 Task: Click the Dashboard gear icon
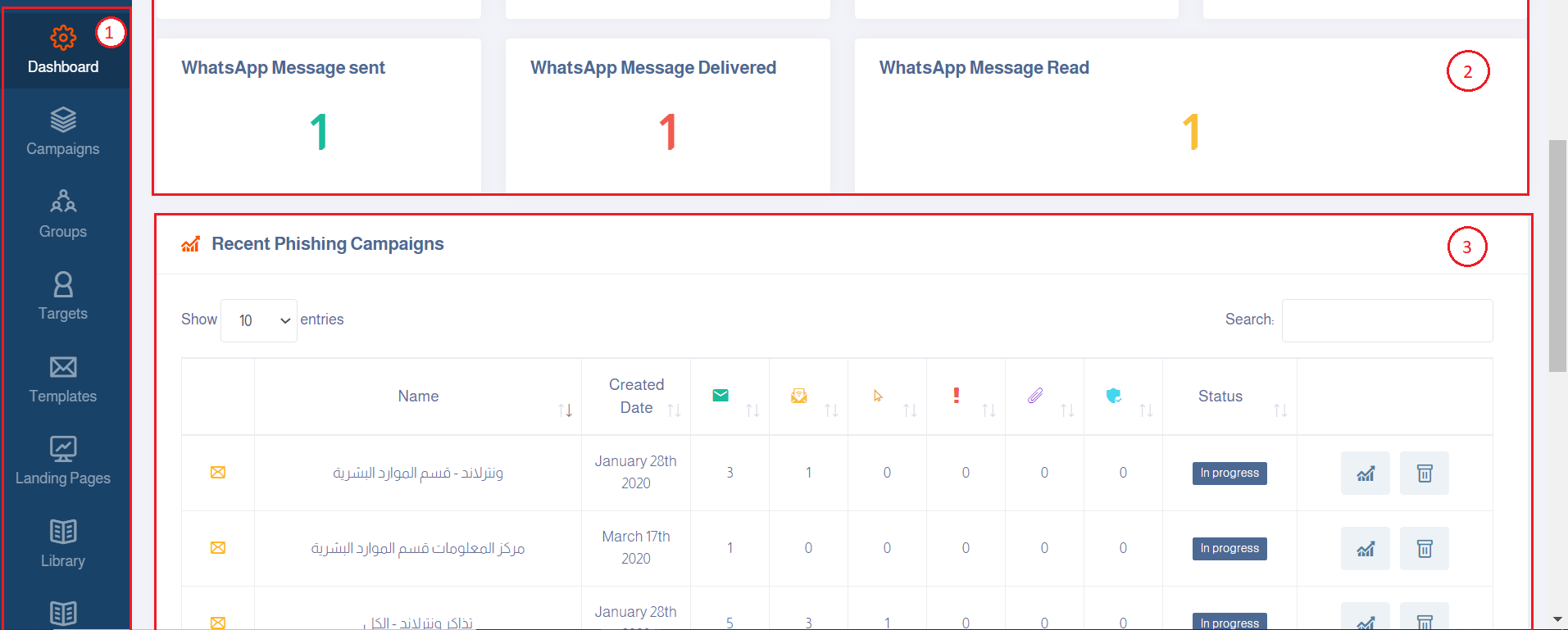pyautogui.click(x=63, y=38)
